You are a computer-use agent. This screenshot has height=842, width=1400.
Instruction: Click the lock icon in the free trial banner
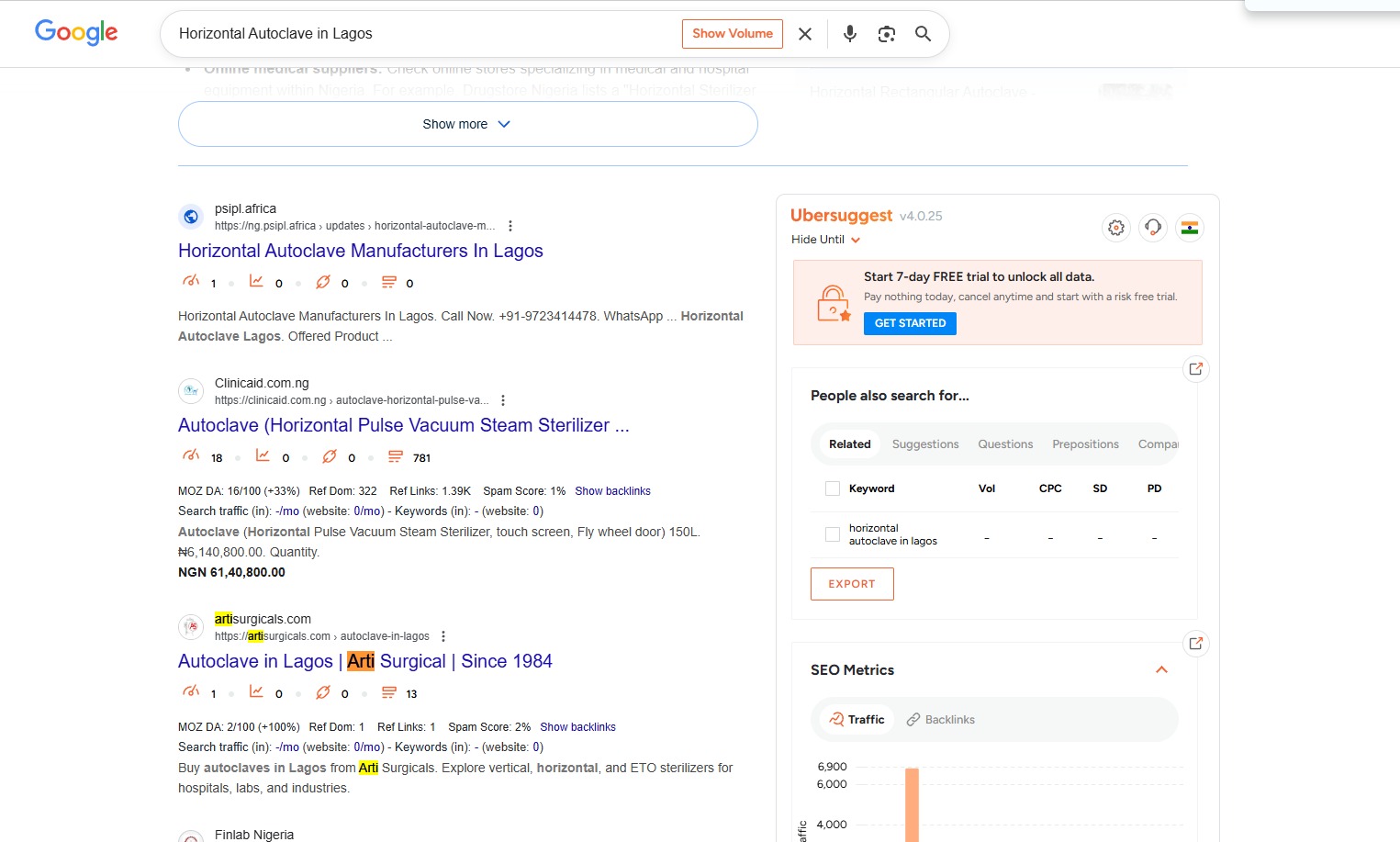coord(834,303)
